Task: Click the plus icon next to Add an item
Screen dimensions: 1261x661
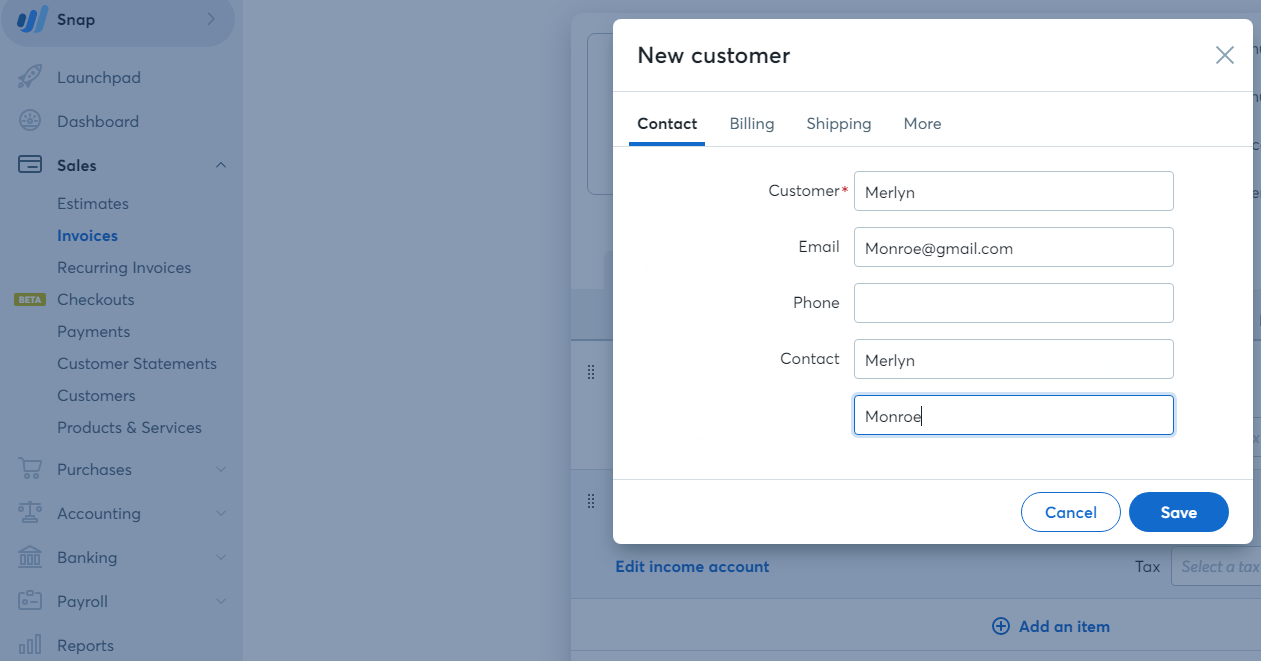Action: (x=1000, y=626)
